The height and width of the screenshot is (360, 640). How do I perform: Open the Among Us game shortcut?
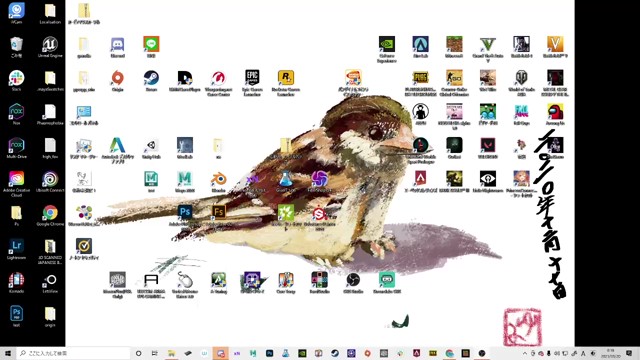click(555, 114)
